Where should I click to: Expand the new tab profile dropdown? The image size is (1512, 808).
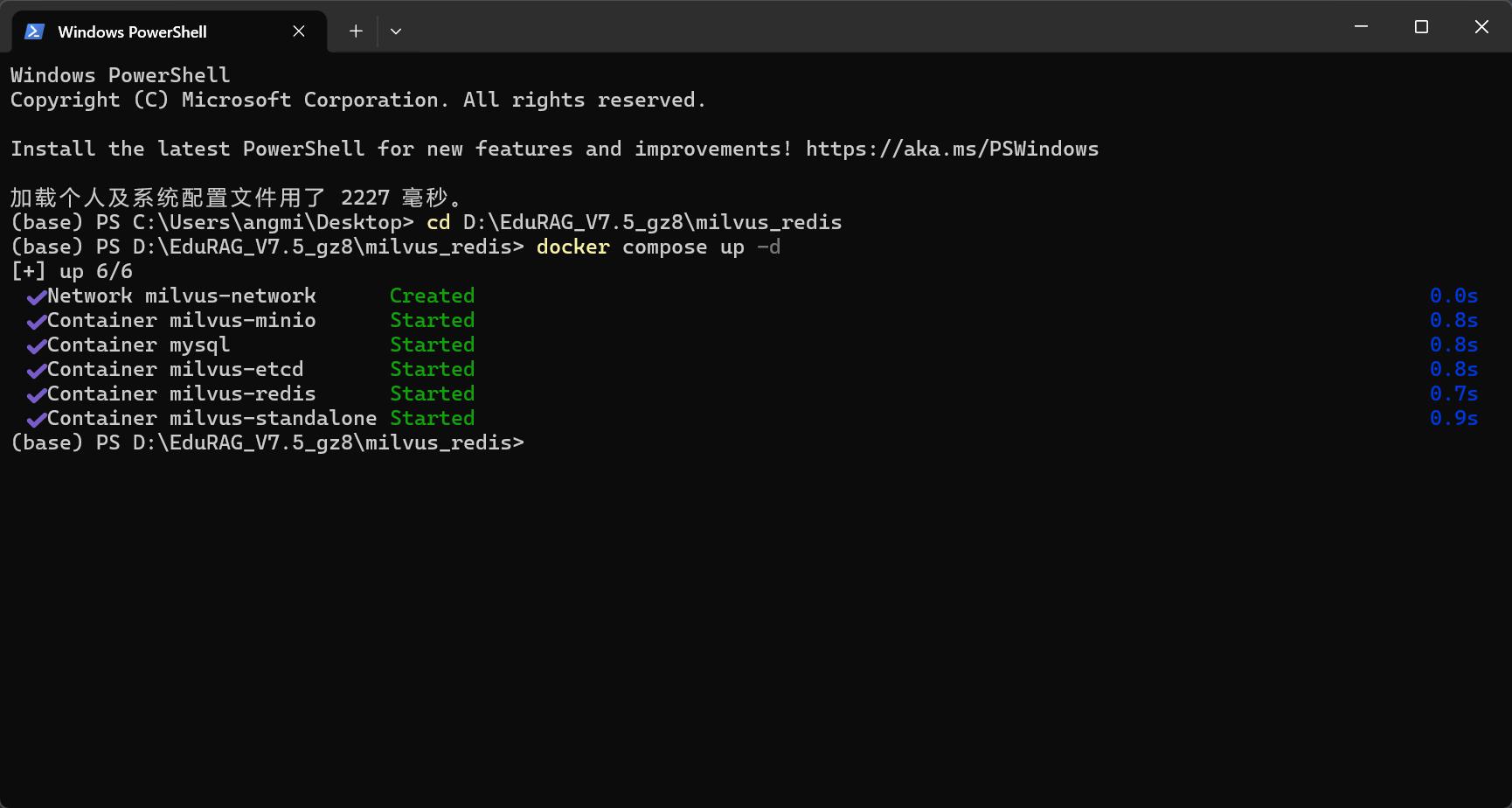pos(396,31)
